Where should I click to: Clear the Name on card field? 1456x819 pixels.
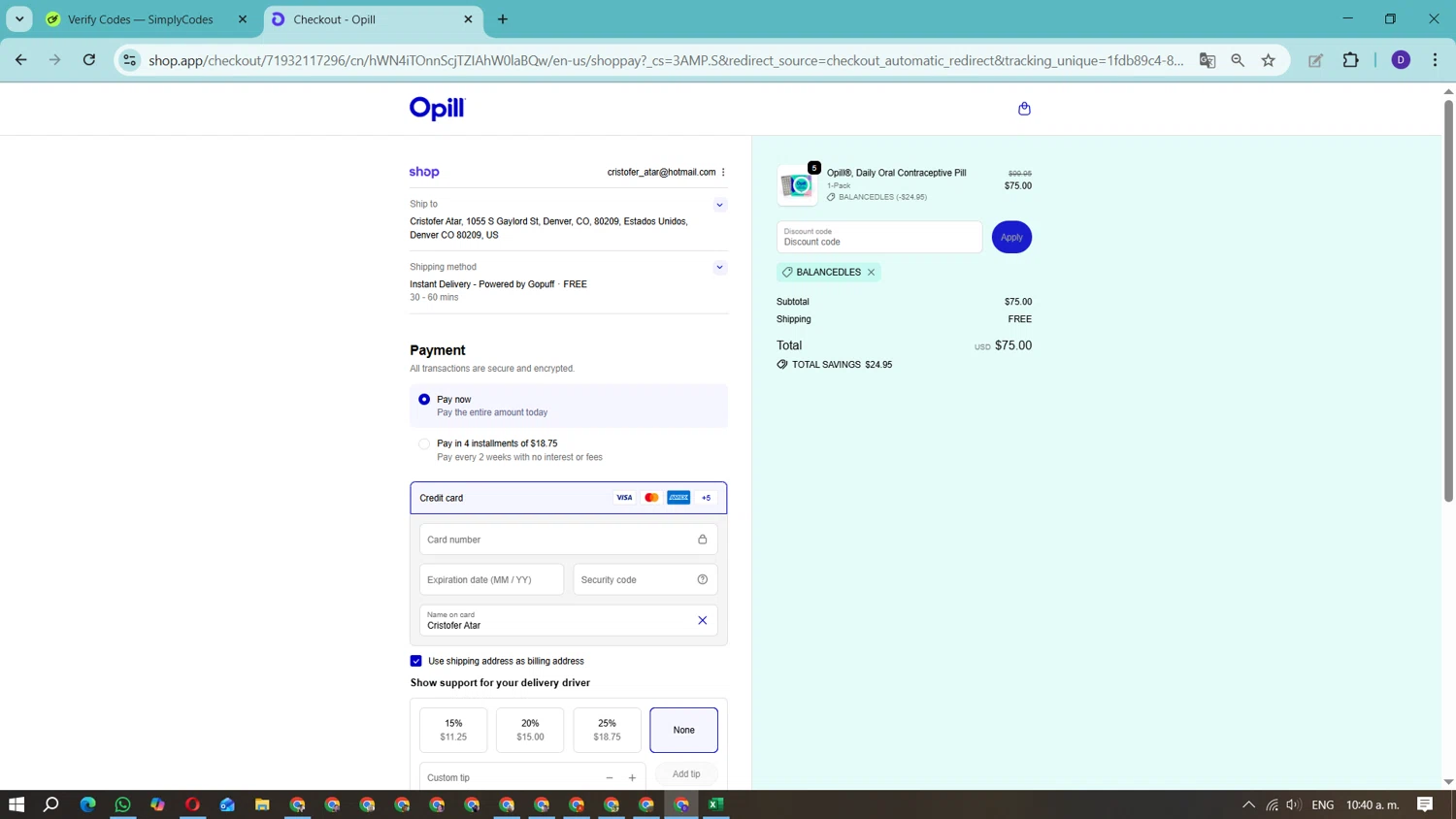pos(703,620)
